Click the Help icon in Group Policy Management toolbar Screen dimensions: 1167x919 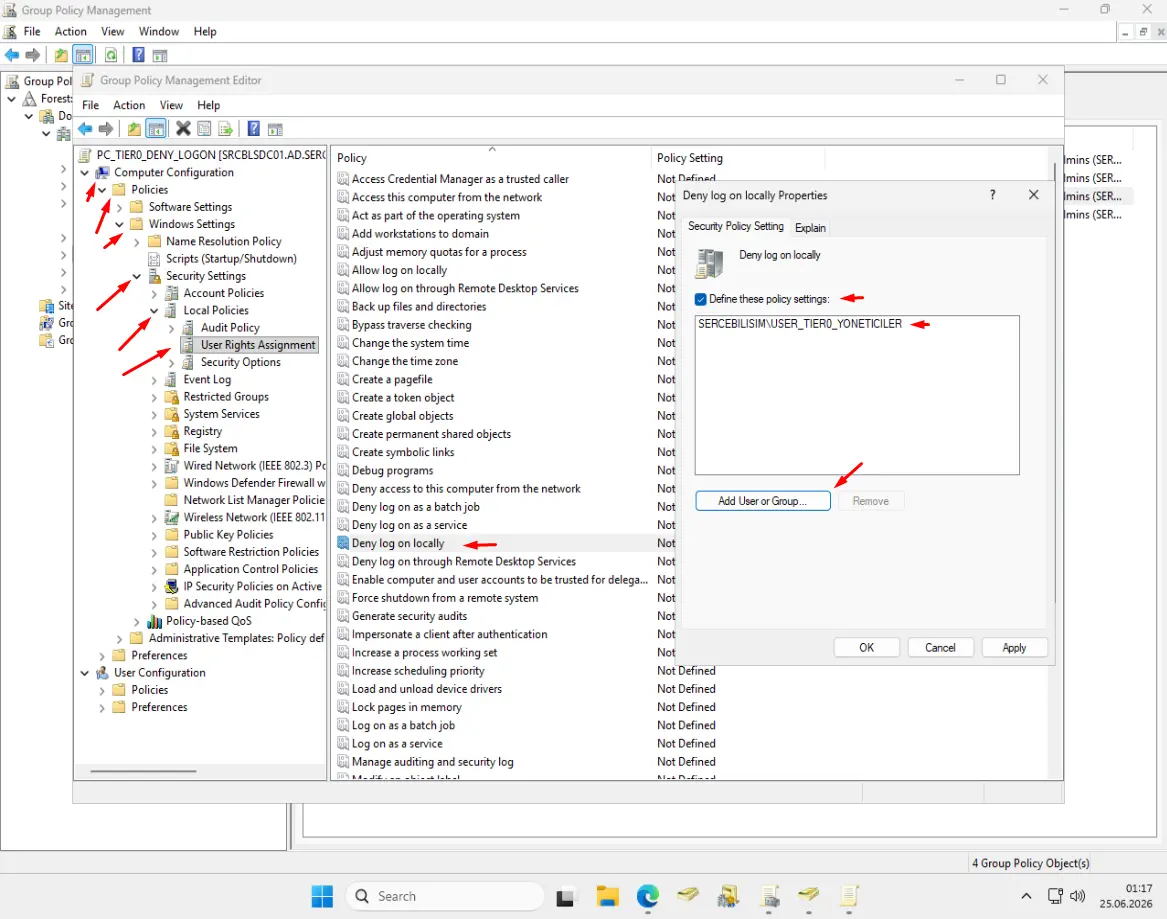pyautogui.click(x=138, y=55)
